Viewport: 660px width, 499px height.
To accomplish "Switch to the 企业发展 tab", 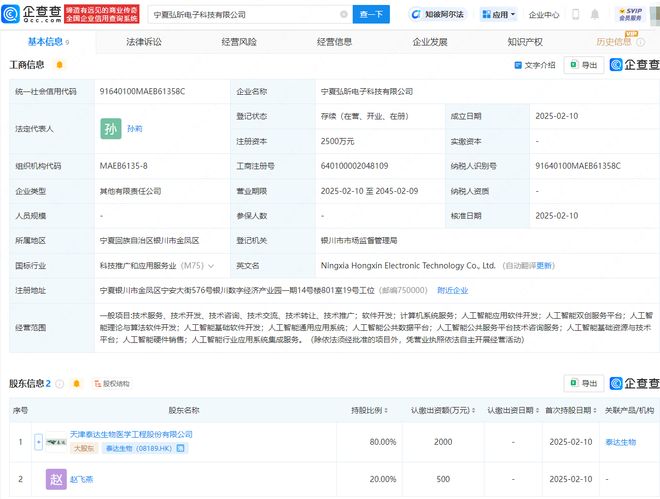I will pos(430,42).
